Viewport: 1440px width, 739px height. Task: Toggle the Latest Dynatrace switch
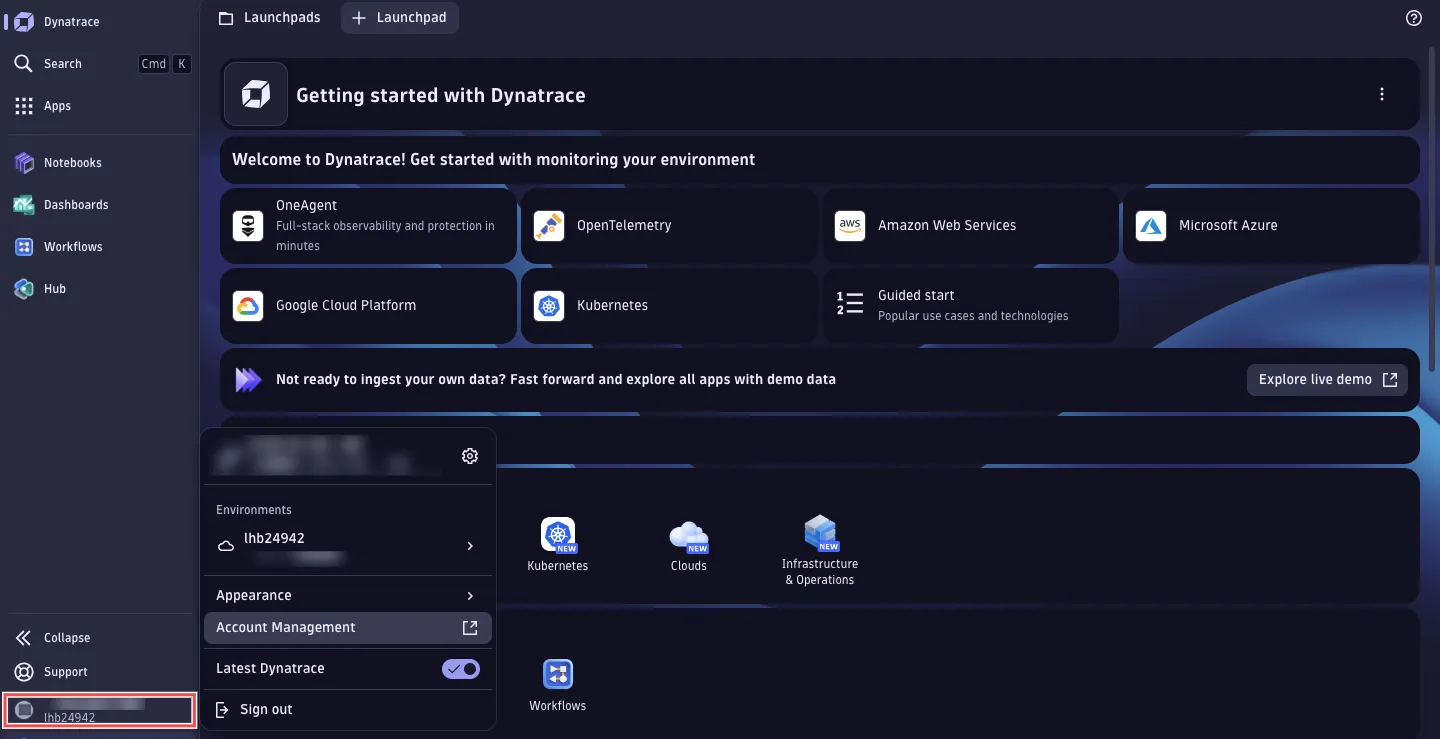point(461,669)
